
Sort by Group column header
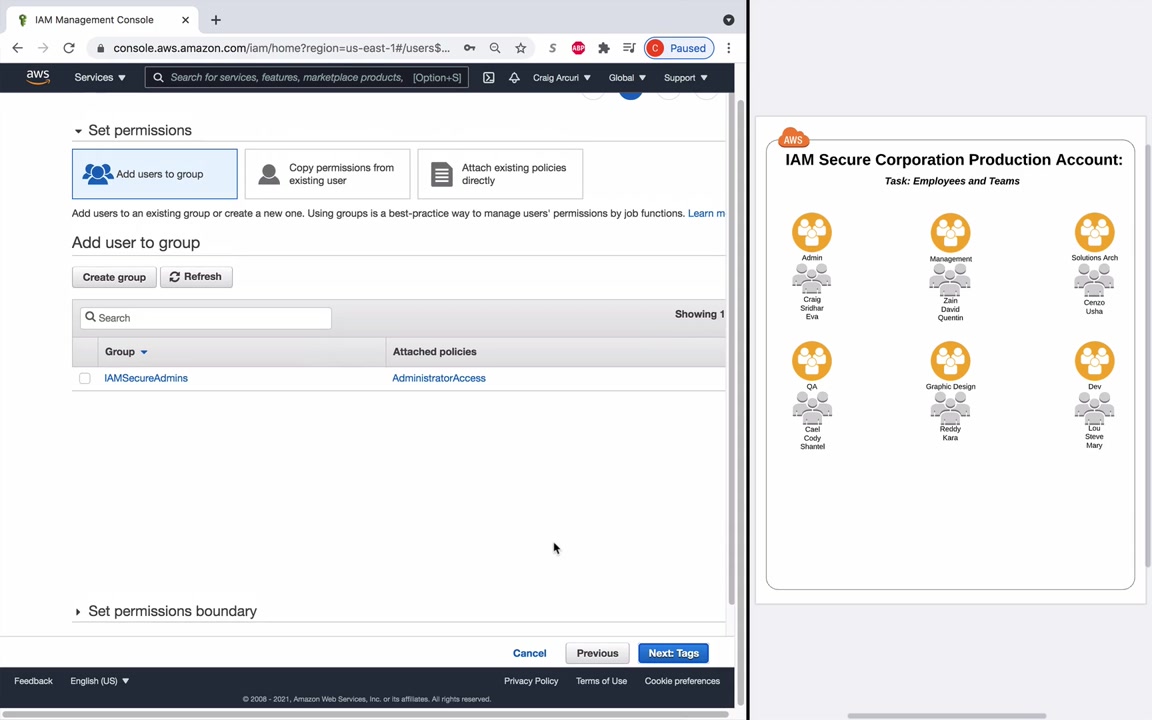(126, 352)
